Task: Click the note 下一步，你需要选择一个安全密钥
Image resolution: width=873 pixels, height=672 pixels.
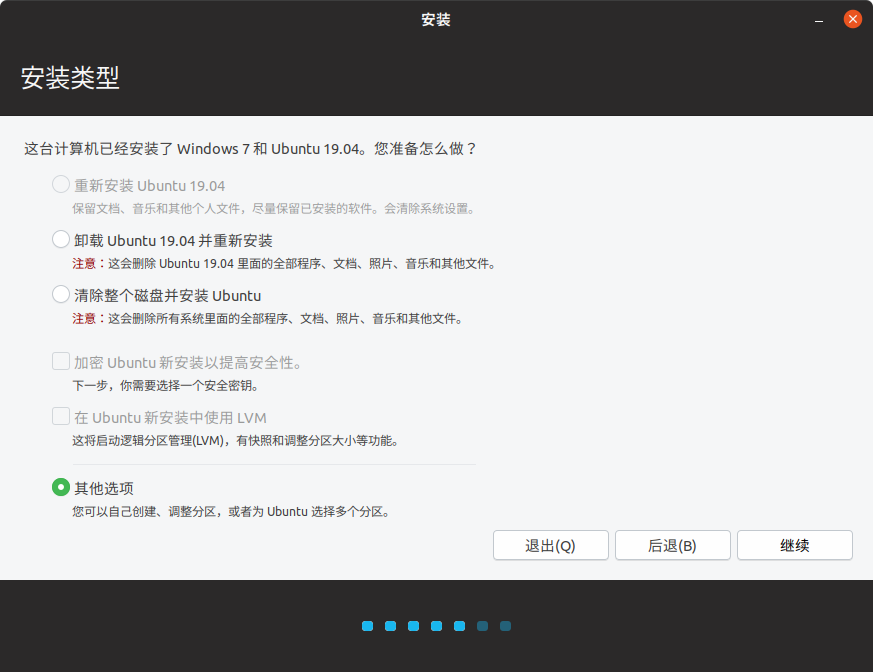Action: (166, 385)
